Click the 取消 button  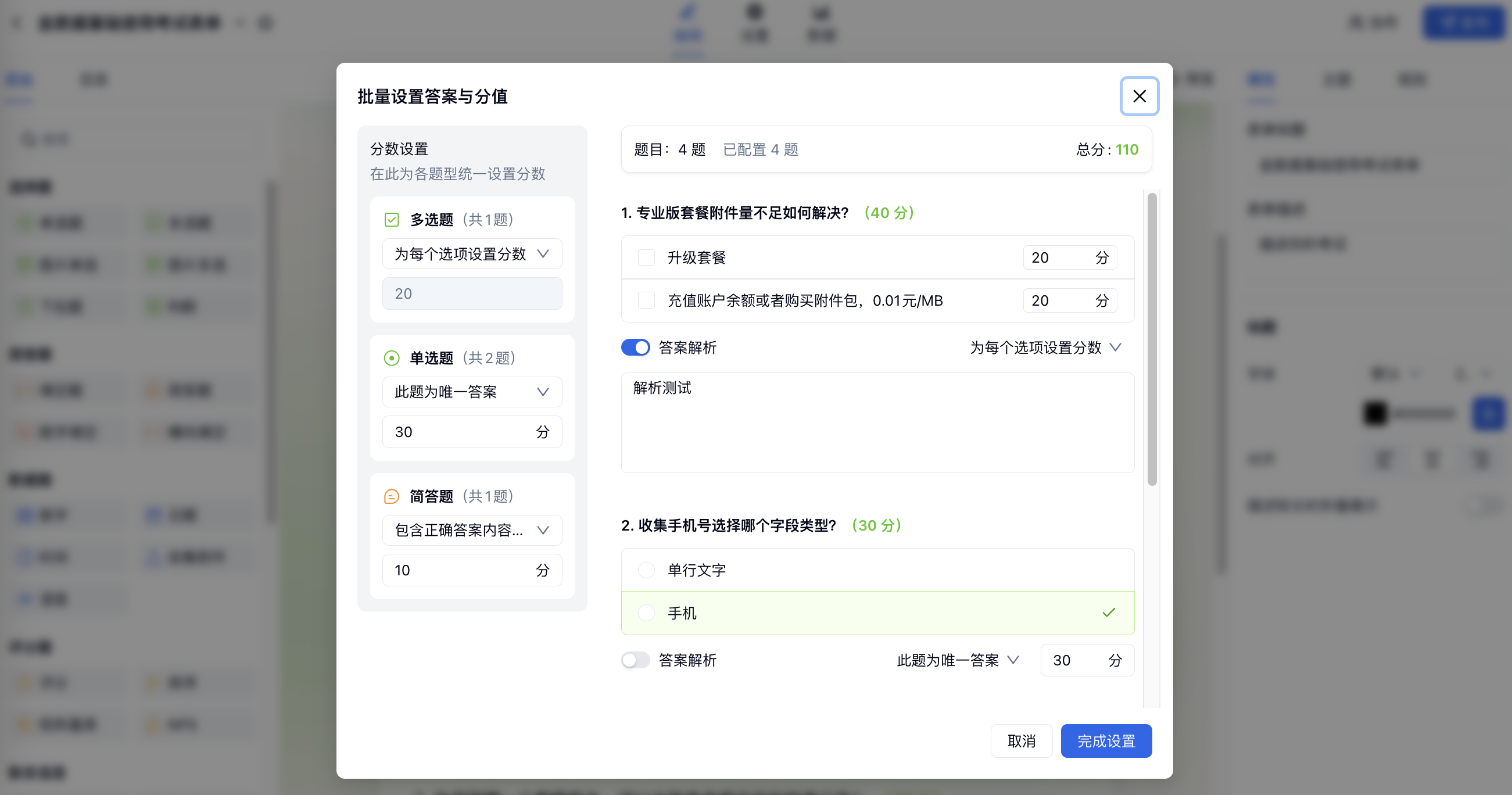click(x=1022, y=741)
